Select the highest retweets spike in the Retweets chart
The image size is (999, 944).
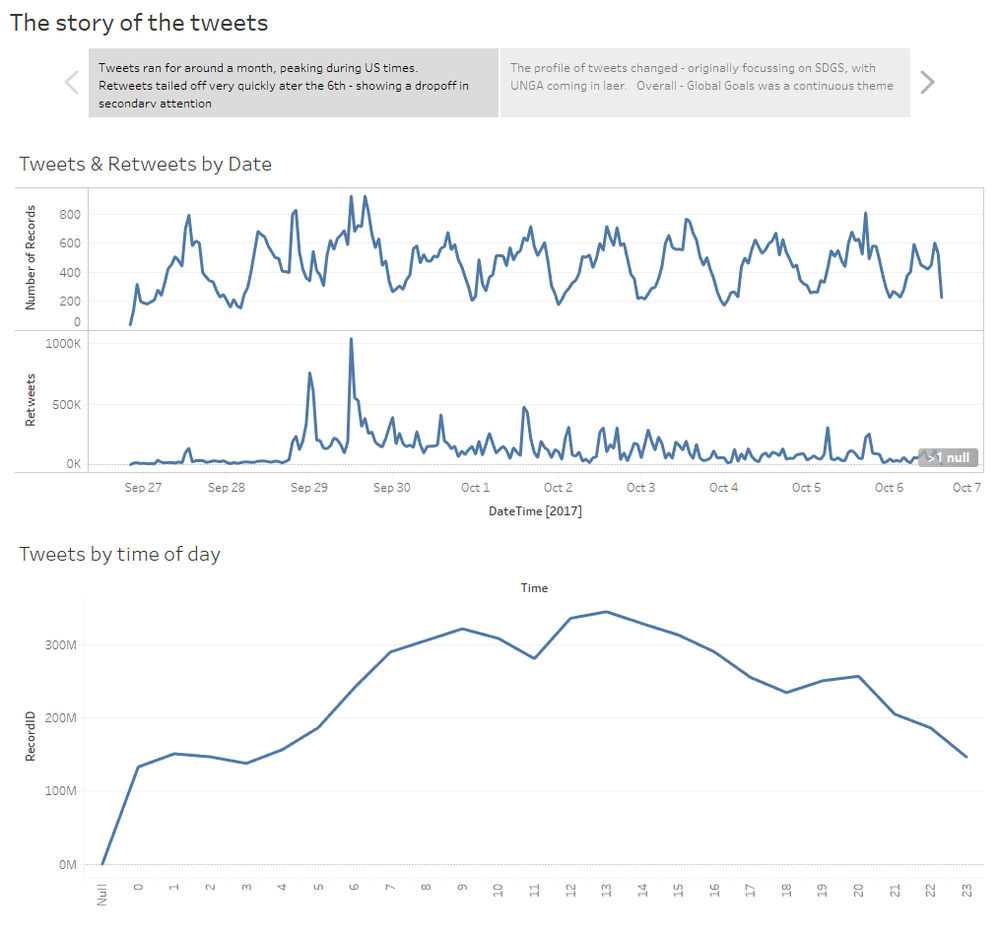click(351, 340)
